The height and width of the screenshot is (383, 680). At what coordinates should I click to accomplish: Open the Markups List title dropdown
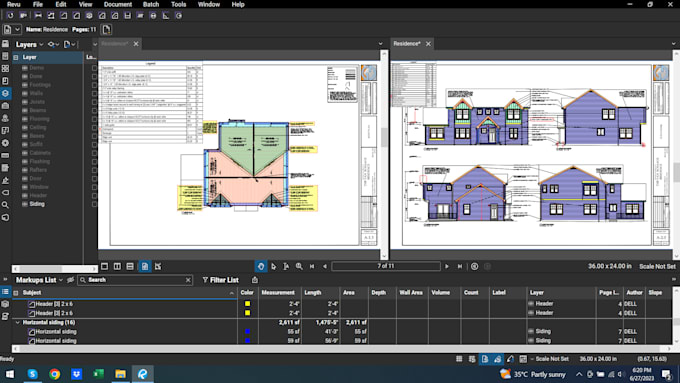(x=61, y=280)
